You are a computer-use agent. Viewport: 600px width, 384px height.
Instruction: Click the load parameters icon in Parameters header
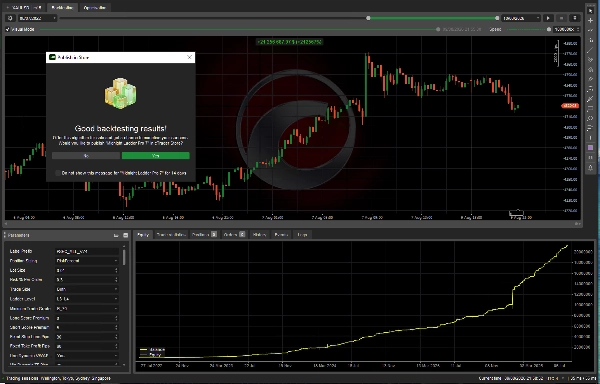coord(116,236)
